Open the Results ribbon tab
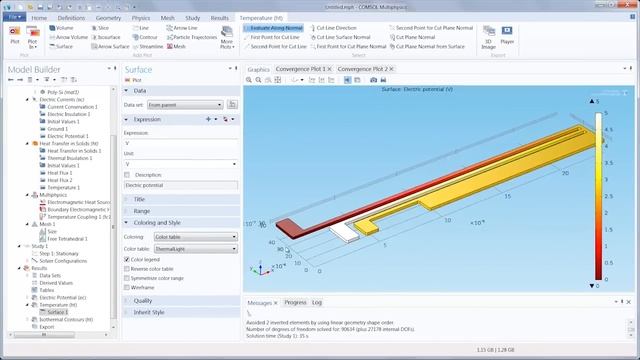This screenshot has height=360, width=640. (x=220, y=18)
